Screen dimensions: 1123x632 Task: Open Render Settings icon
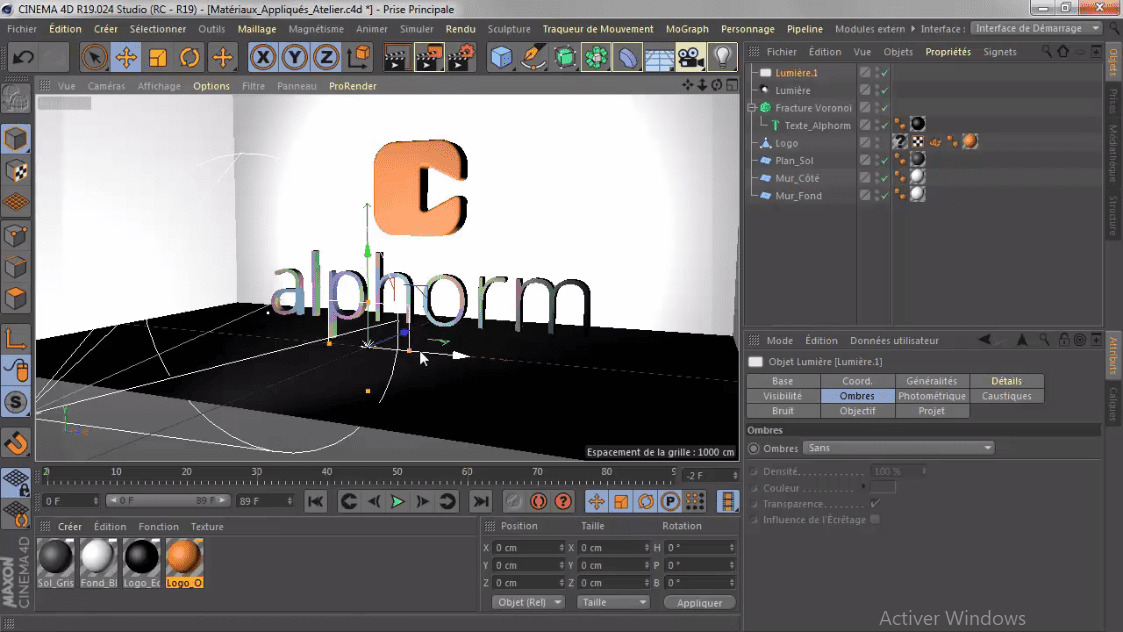click(461, 57)
